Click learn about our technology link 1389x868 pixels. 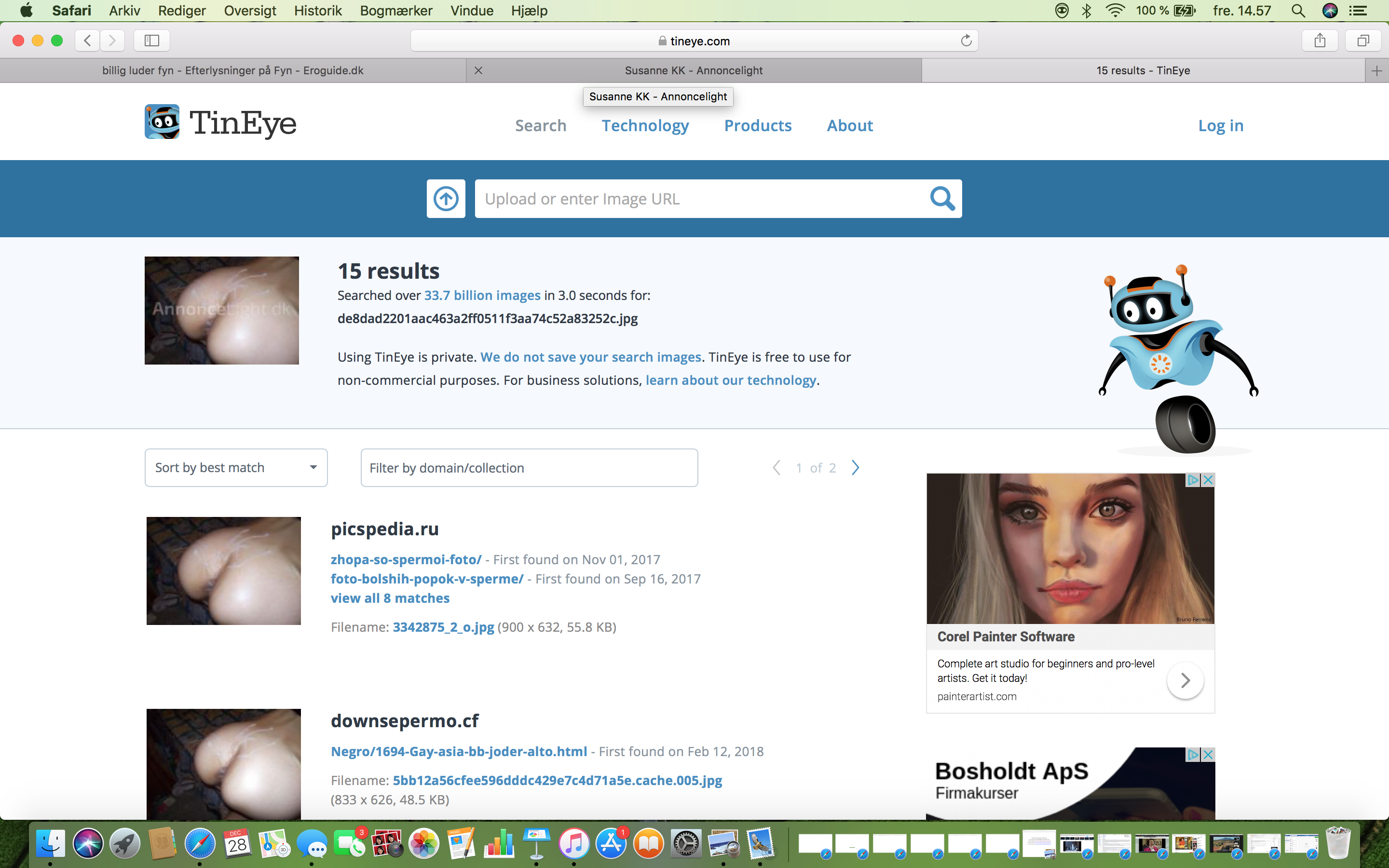tap(731, 380)
